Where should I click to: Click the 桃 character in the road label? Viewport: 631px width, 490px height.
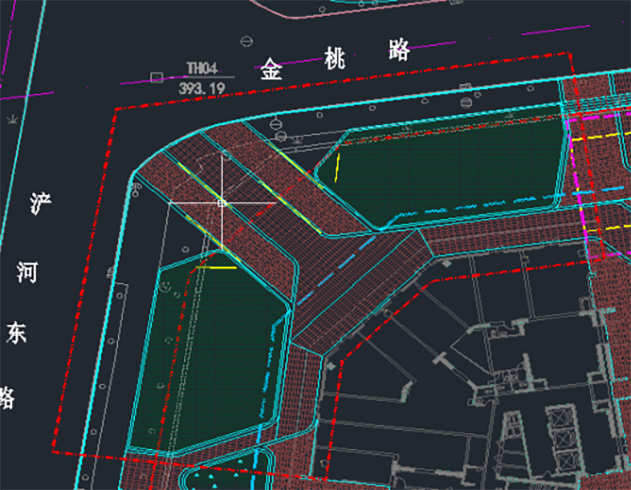pos(334,58)
